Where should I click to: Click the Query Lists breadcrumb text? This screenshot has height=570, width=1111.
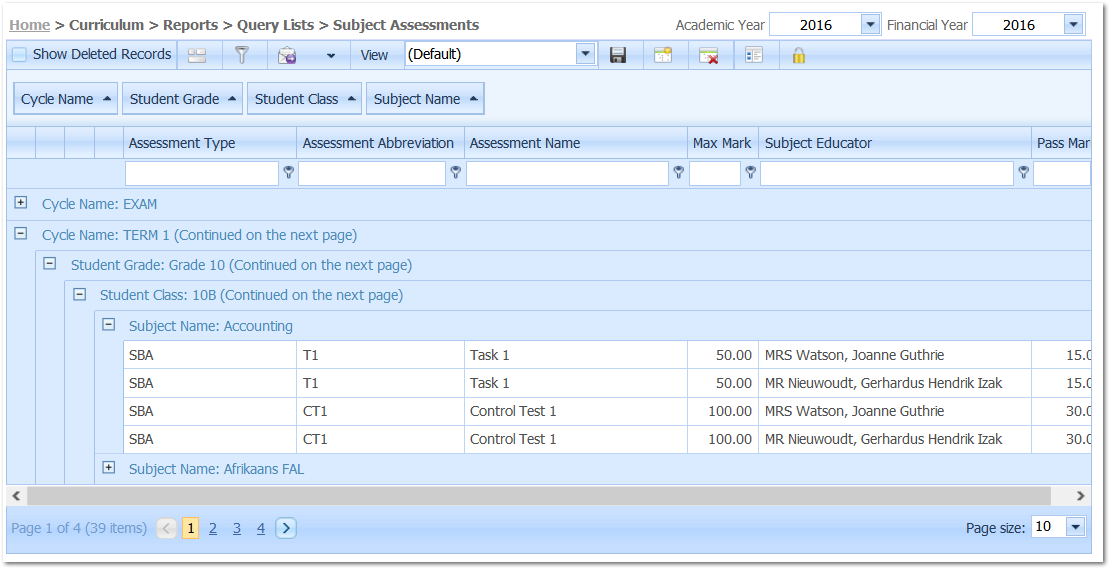(x=276, y=25)
